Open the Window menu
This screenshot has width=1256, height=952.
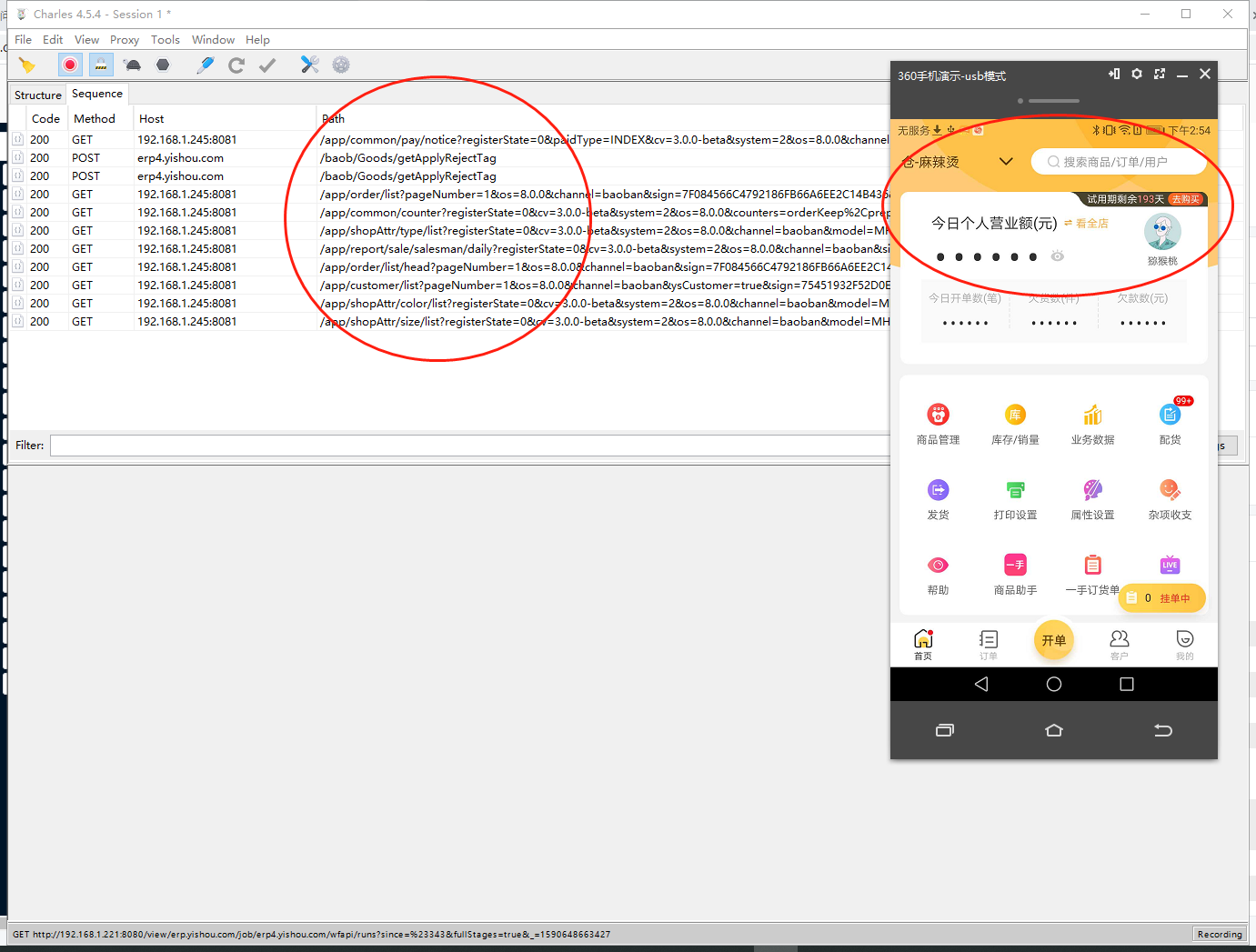coord(213,40)
